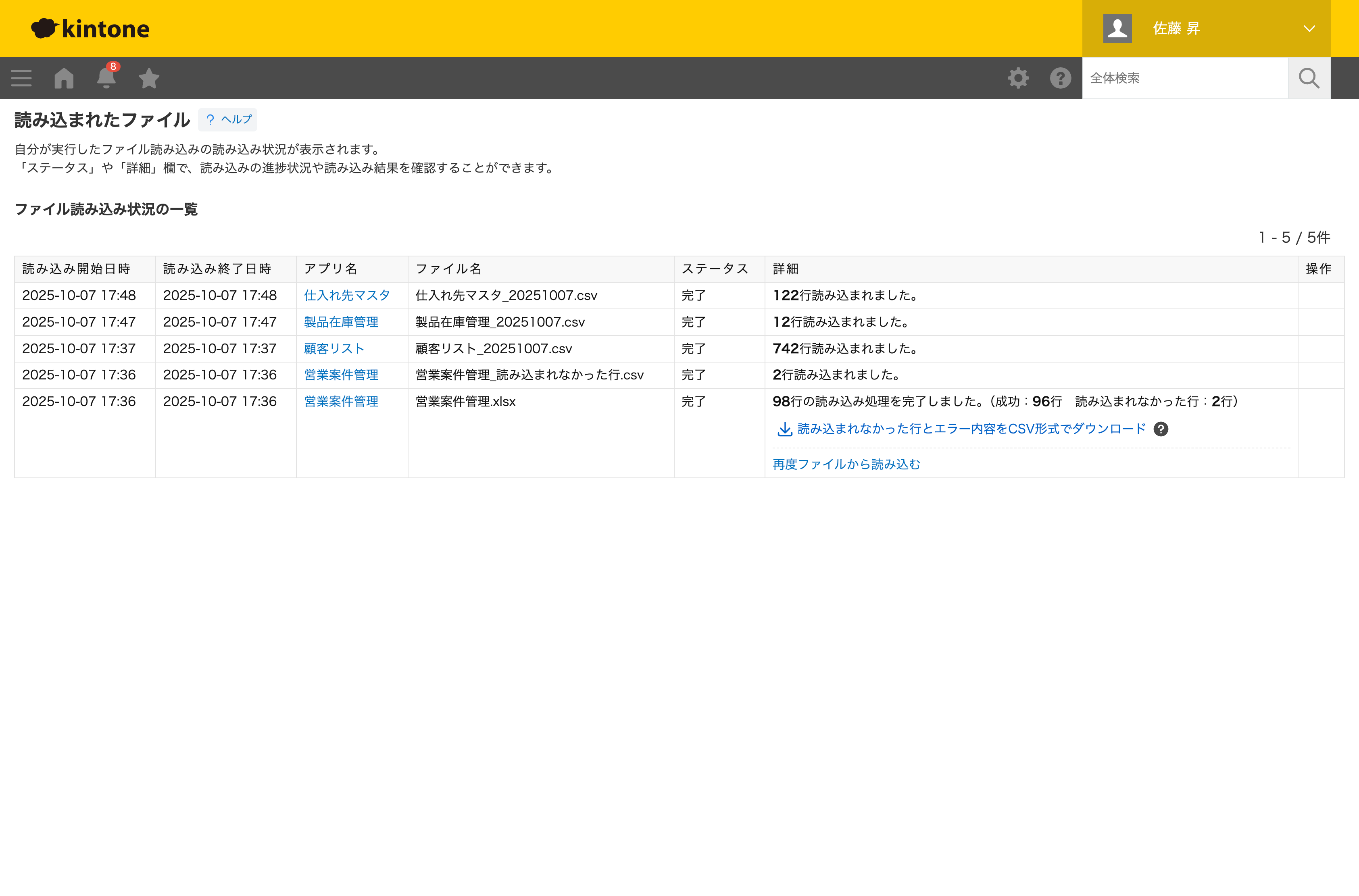Click the search magnifier button
1359x896 pixels.
[1309, 78]
